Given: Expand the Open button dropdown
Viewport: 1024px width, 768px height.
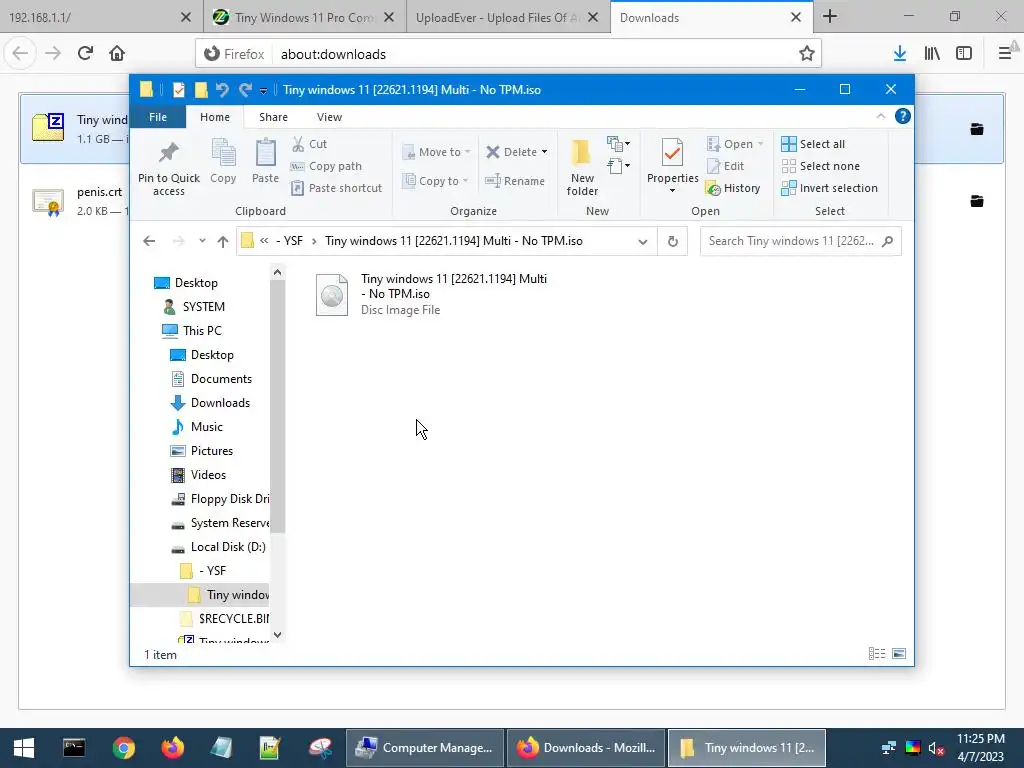Looking at the screenshot, I should pyautogui.click(x=761, y=144).
